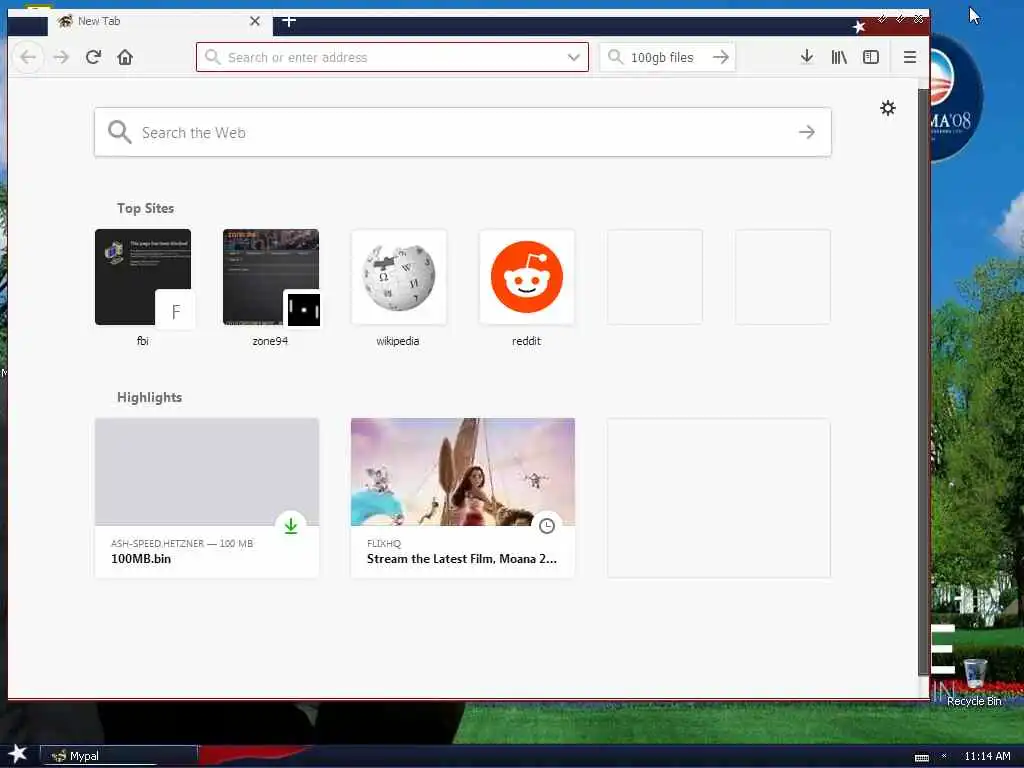Click the 100gb files search box
This screenshot has width=1024, height=768.
[x=667, y=57]
